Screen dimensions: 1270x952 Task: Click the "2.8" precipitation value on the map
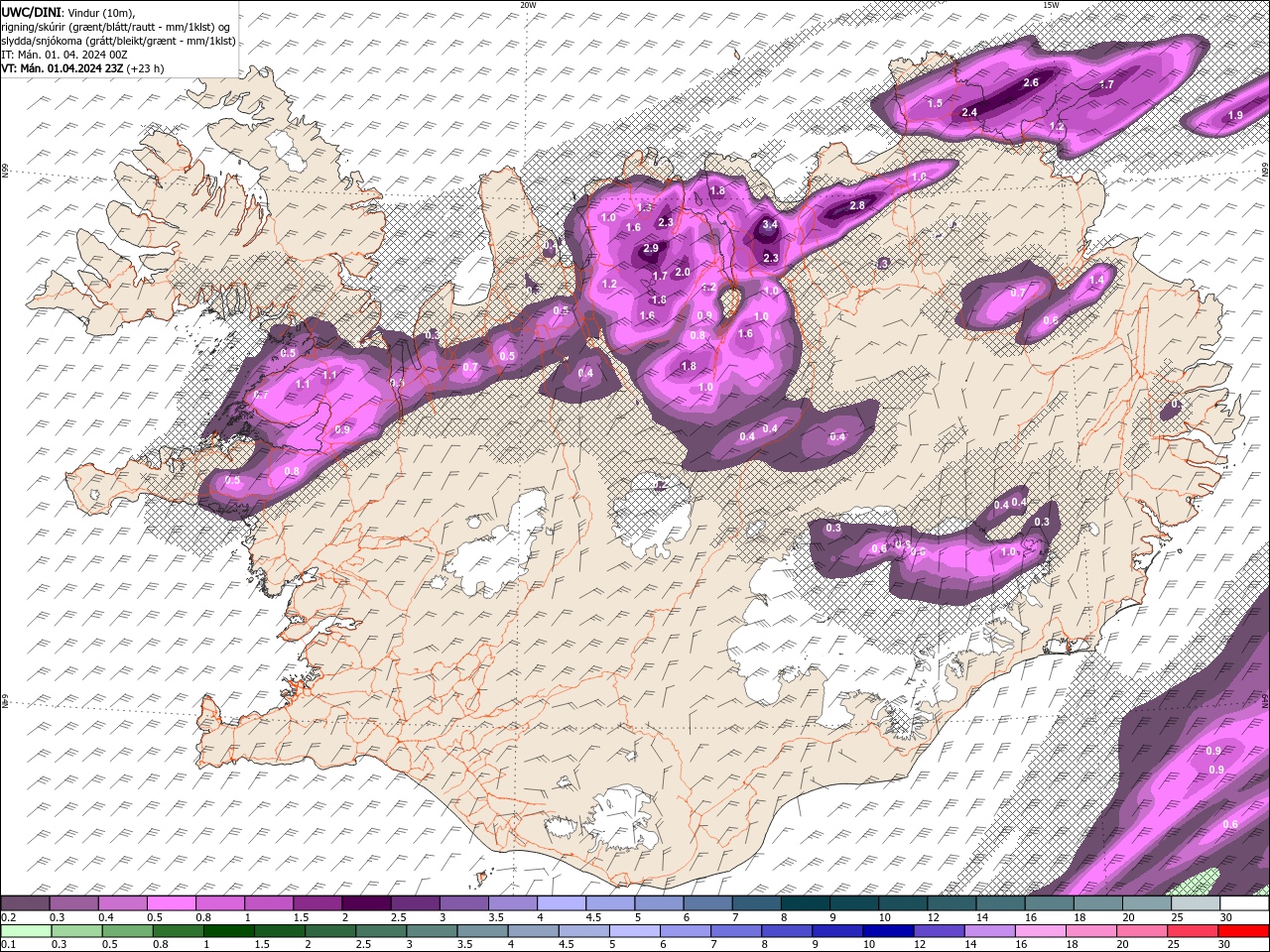pos(857,205)
